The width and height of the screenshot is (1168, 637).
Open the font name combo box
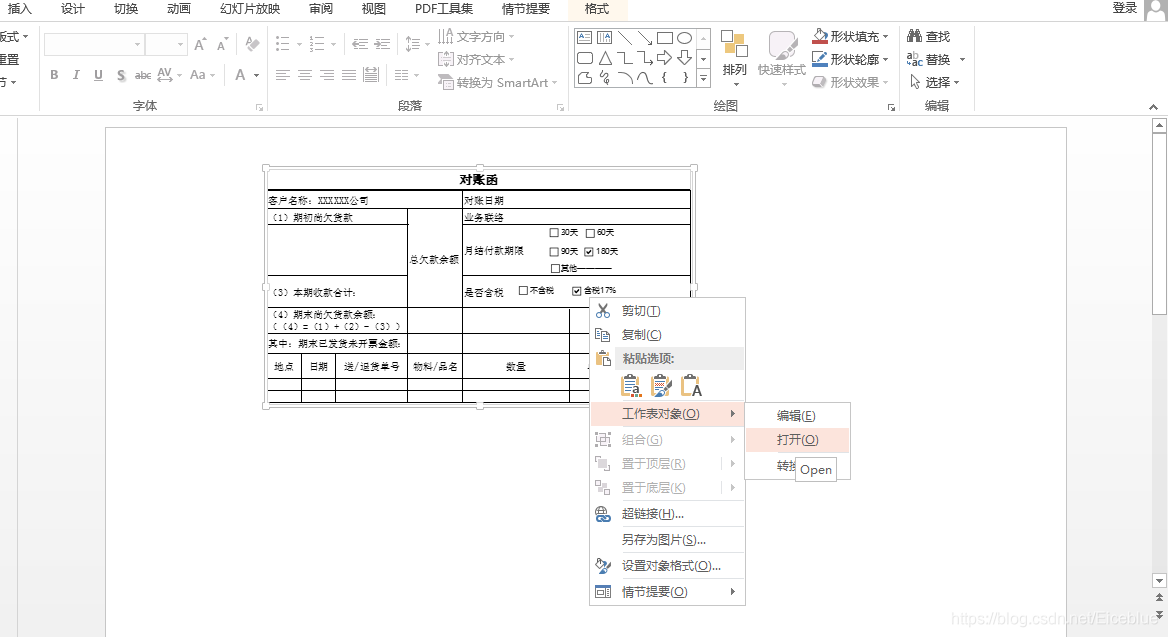[x=94, y=45]
